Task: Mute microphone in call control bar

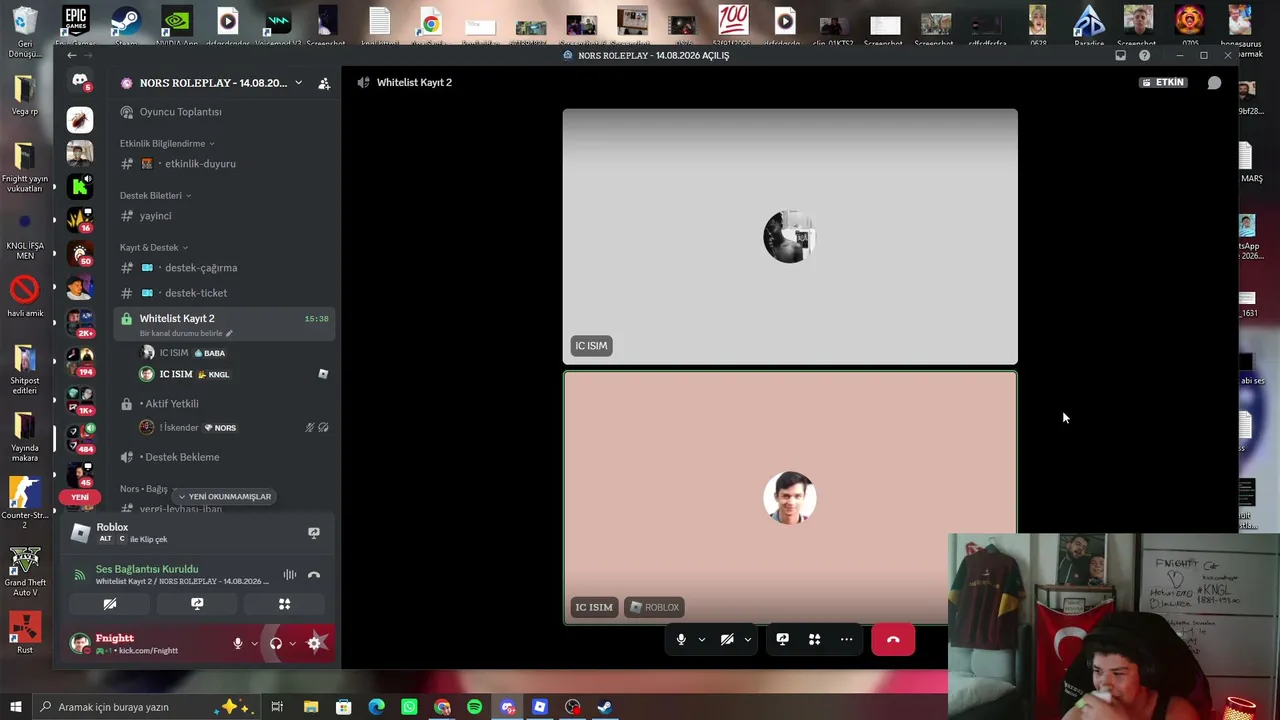Action: 681,639
